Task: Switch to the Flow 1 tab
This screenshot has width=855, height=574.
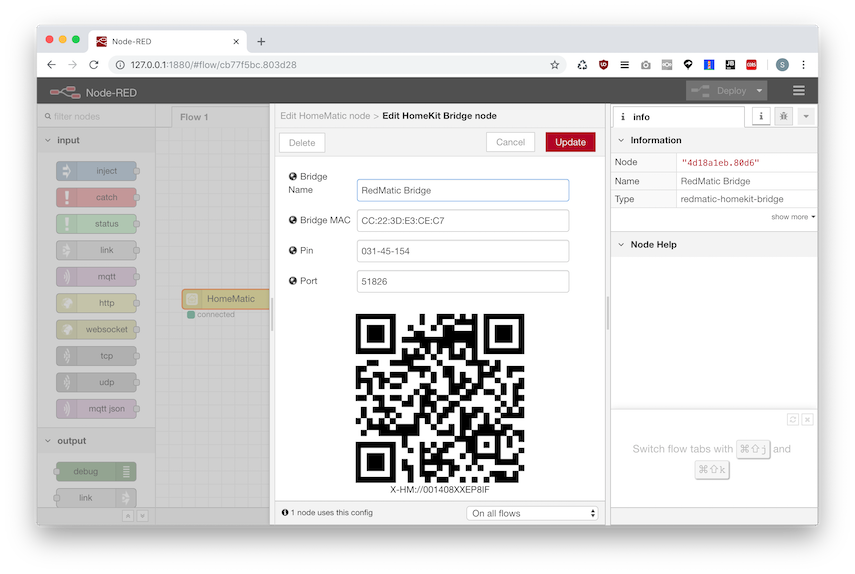Action: point(194,117)
